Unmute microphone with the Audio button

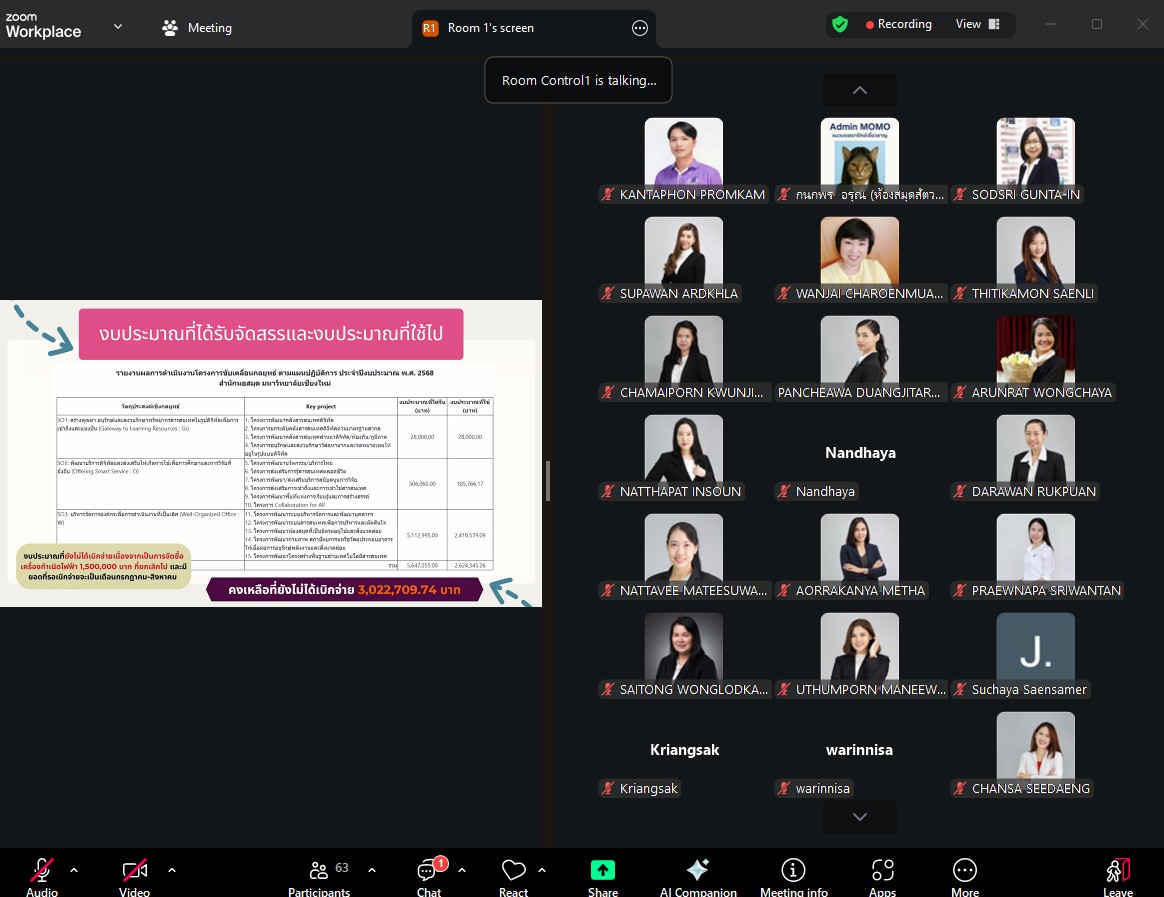pyautogui.click(x=42, y=877)
